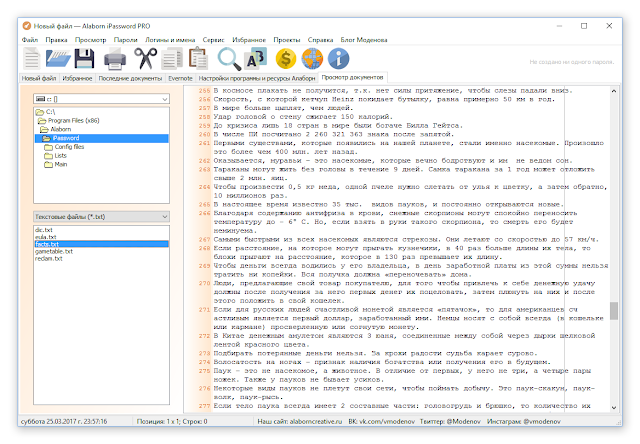Switch to the Новый файл tab

[x=39, y=78]
